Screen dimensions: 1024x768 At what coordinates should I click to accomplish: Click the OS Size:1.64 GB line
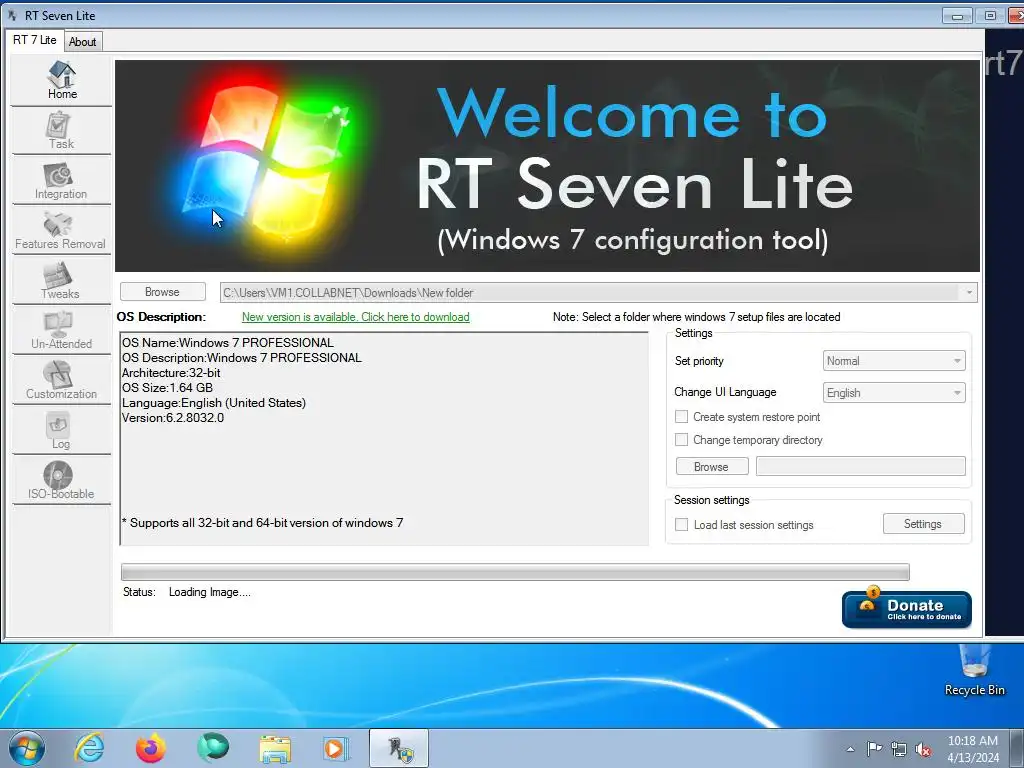click(x=167, y=388)
